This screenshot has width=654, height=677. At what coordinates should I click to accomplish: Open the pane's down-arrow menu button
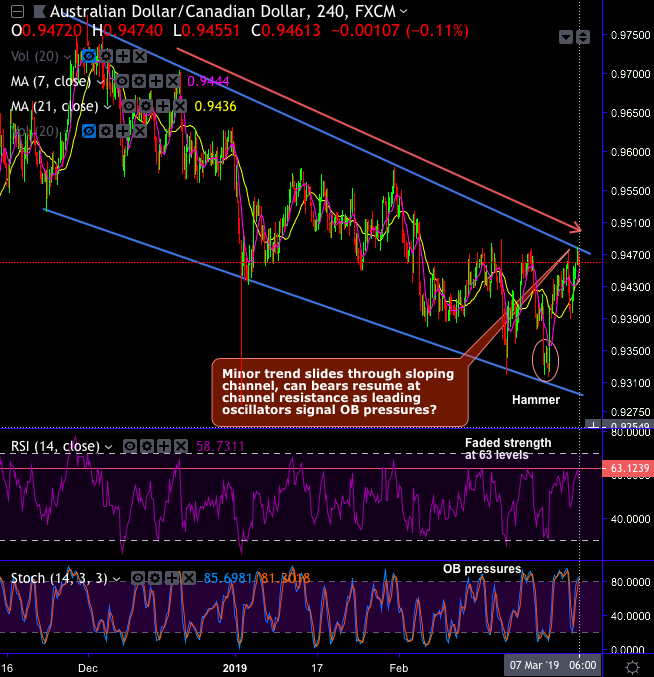566,37
